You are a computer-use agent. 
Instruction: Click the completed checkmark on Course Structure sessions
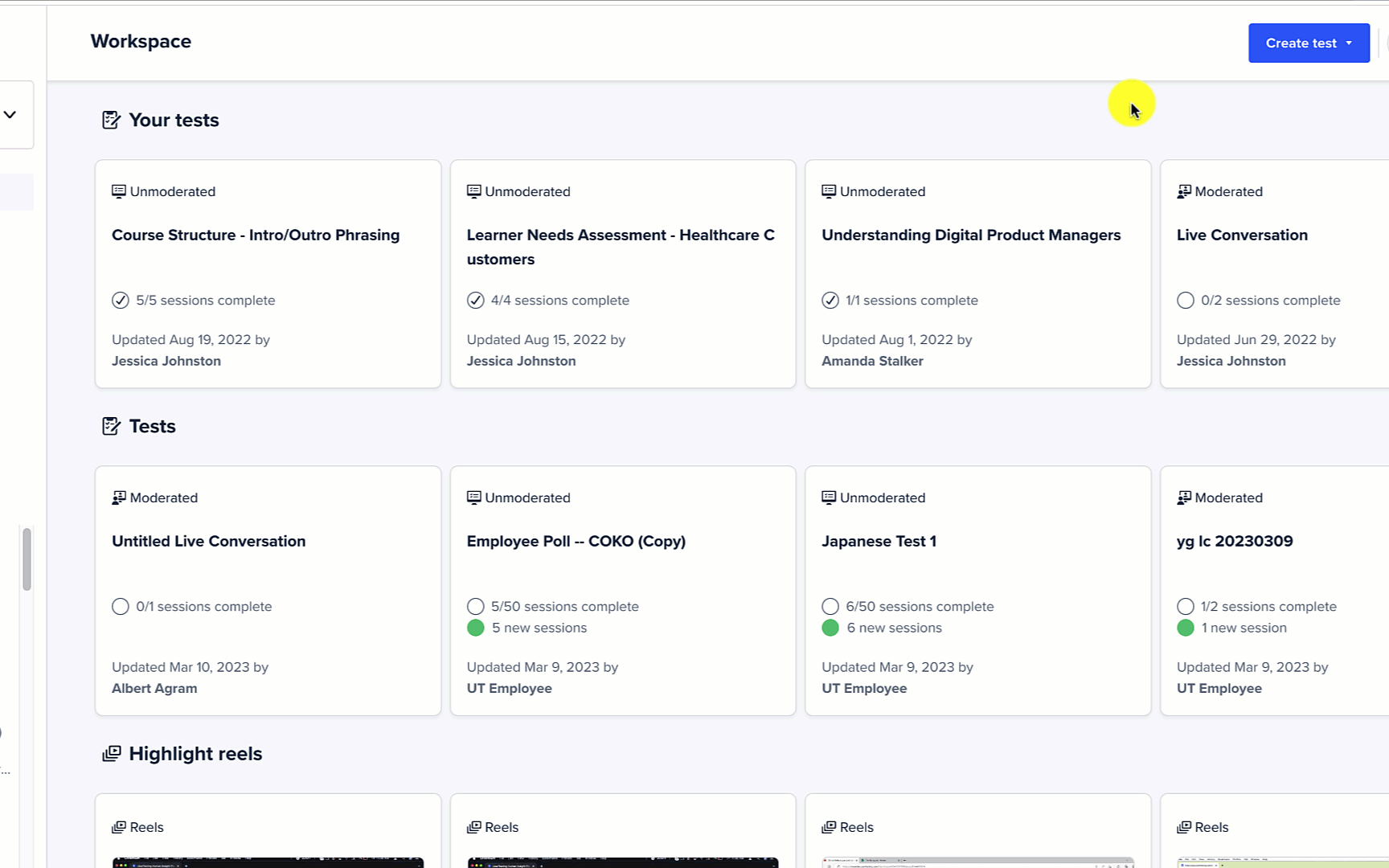click(x=120, y=300)
